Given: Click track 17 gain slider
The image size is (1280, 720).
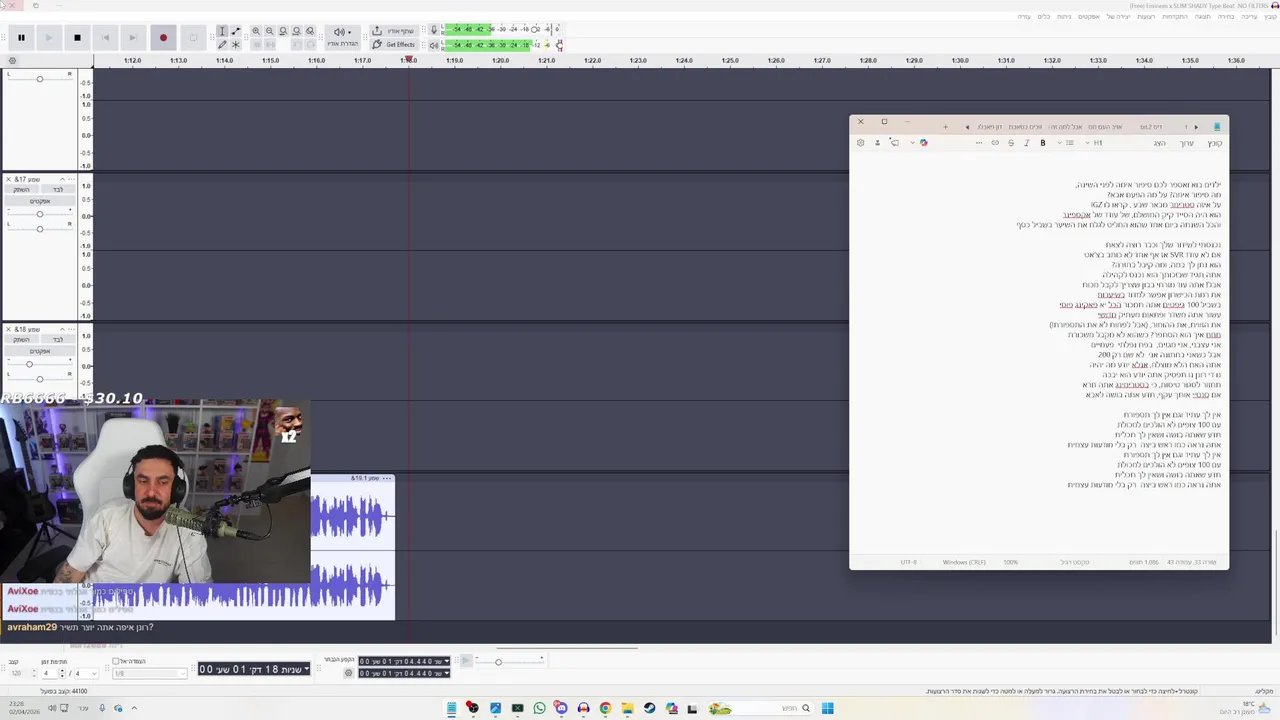Looking at the screenshot, I should tap(40, 214).
